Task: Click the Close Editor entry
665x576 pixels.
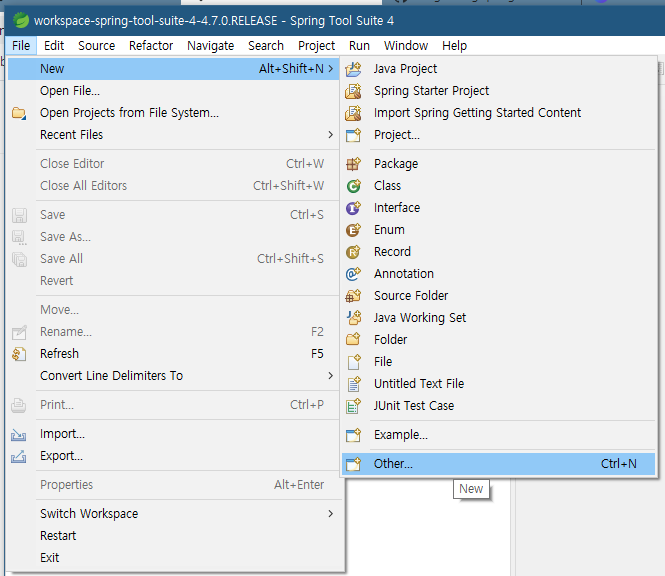Action: pyautogui.click(x=173, y=164)
